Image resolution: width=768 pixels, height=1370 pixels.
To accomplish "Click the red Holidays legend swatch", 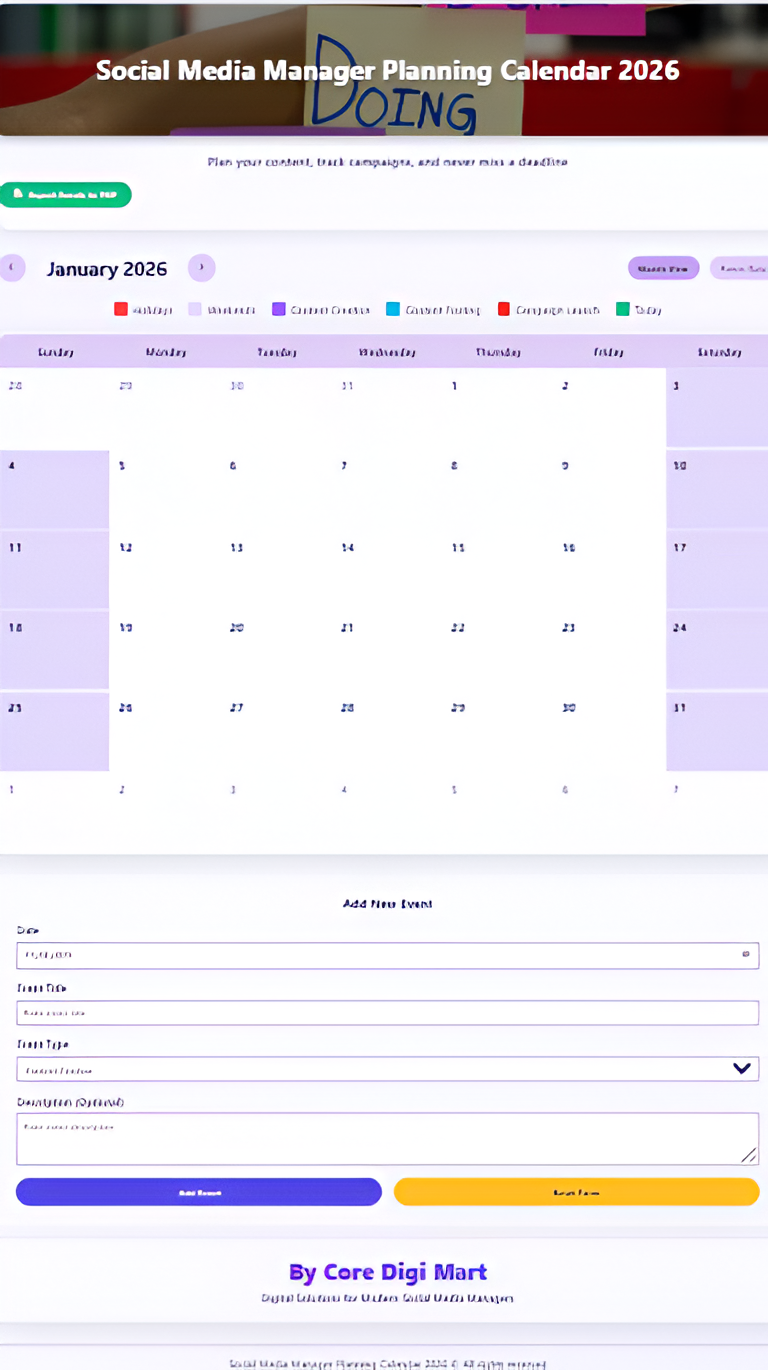I will (x=121, y=310).
